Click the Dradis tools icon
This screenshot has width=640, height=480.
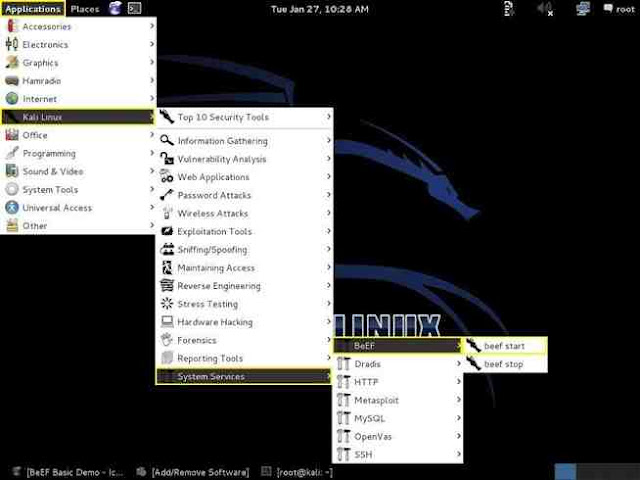pos(344,364)
